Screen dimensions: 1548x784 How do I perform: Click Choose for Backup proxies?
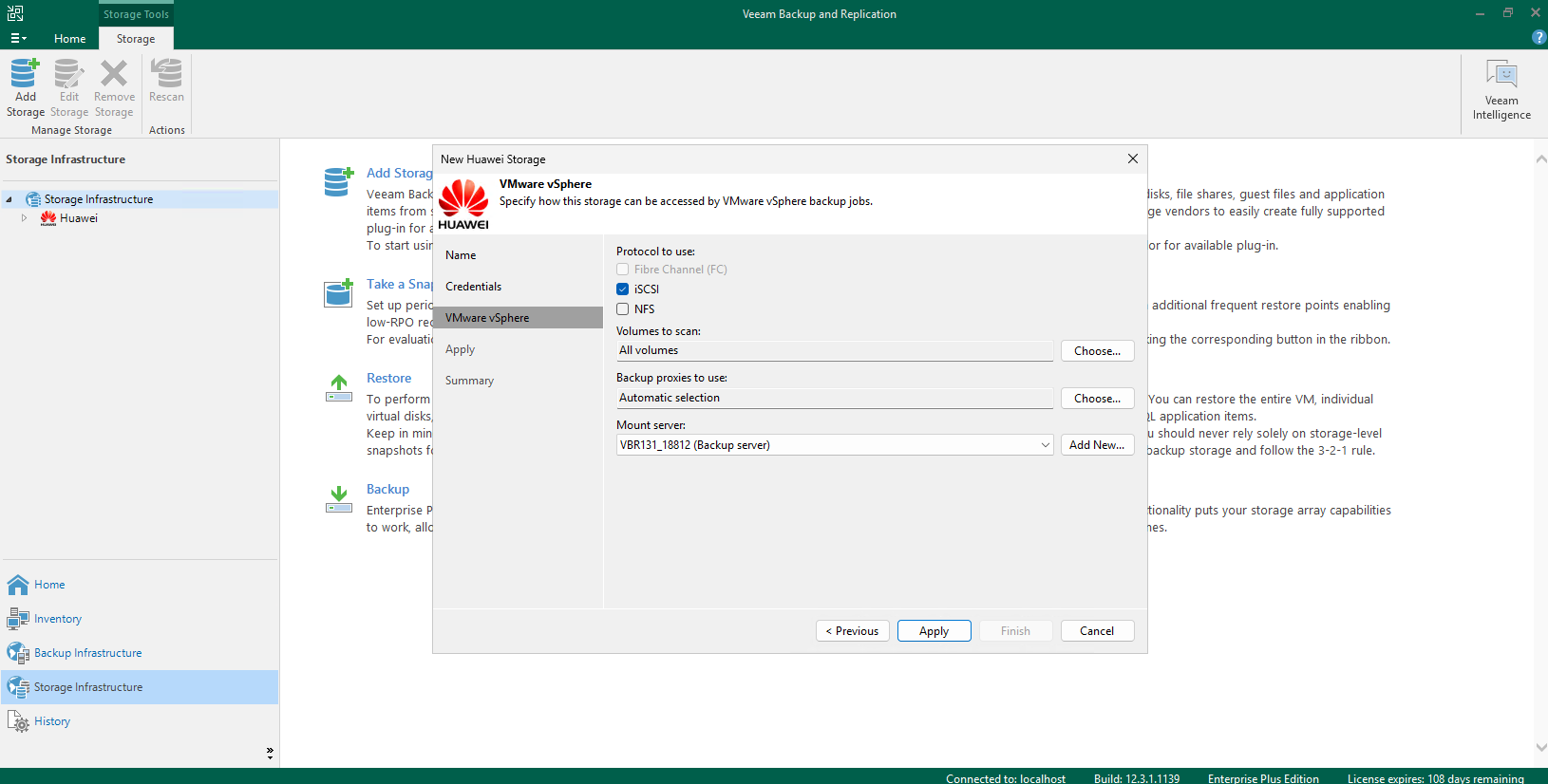(1097, 399)
